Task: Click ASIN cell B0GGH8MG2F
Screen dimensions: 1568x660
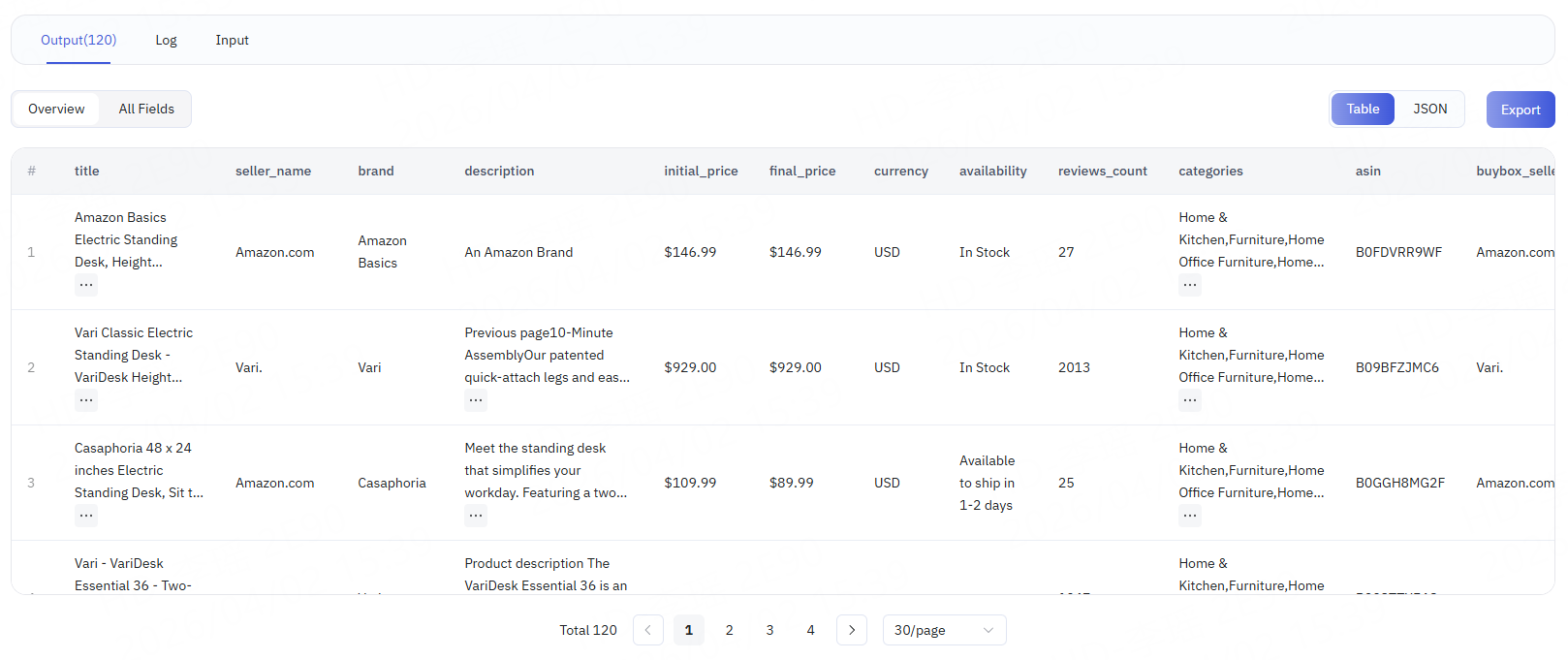Action: pos(1400,483)
